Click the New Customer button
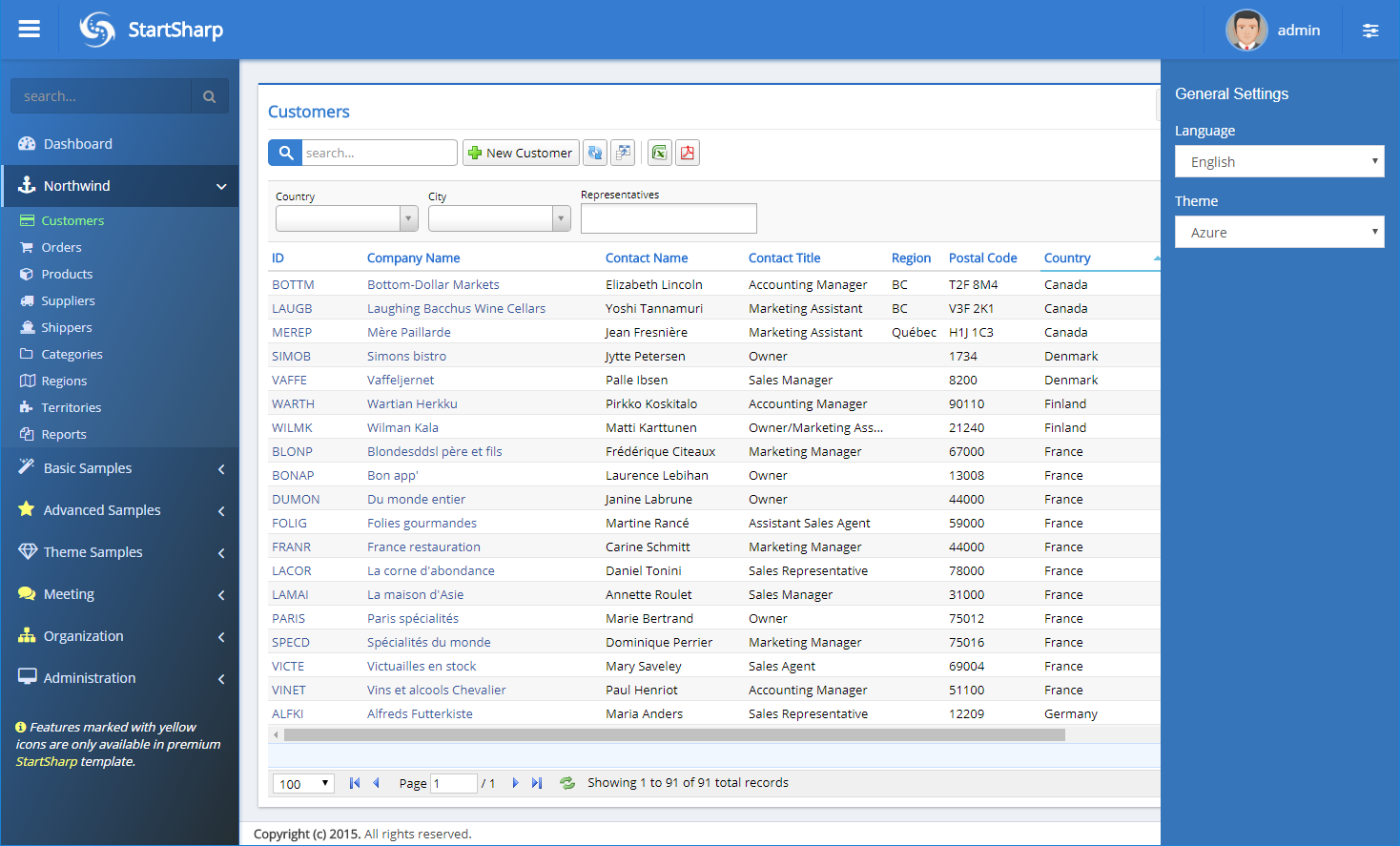The image size is (1400, 846). click(x=521, y=153)
